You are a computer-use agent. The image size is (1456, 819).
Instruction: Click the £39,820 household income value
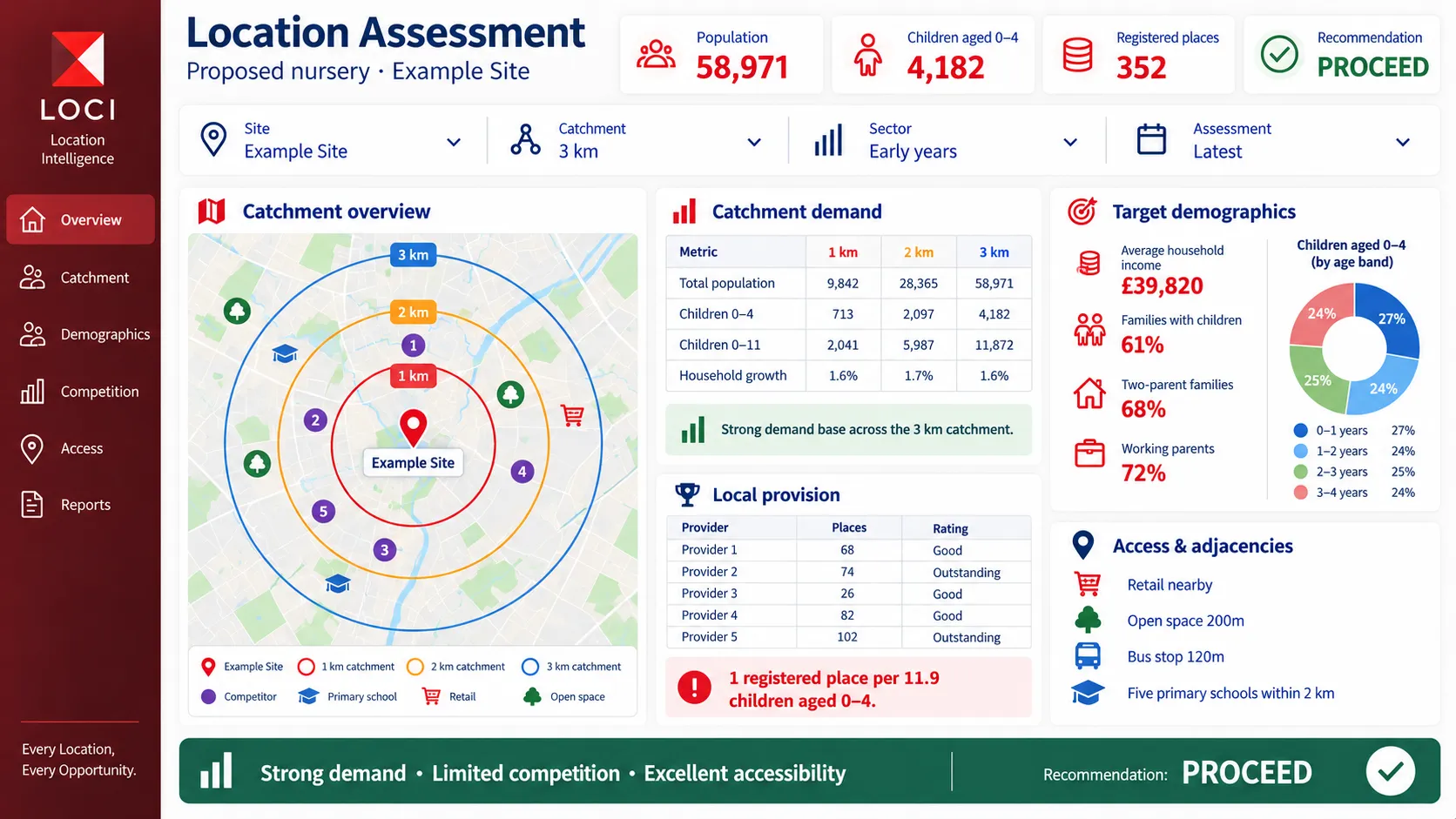click(x=1162, y=285)
